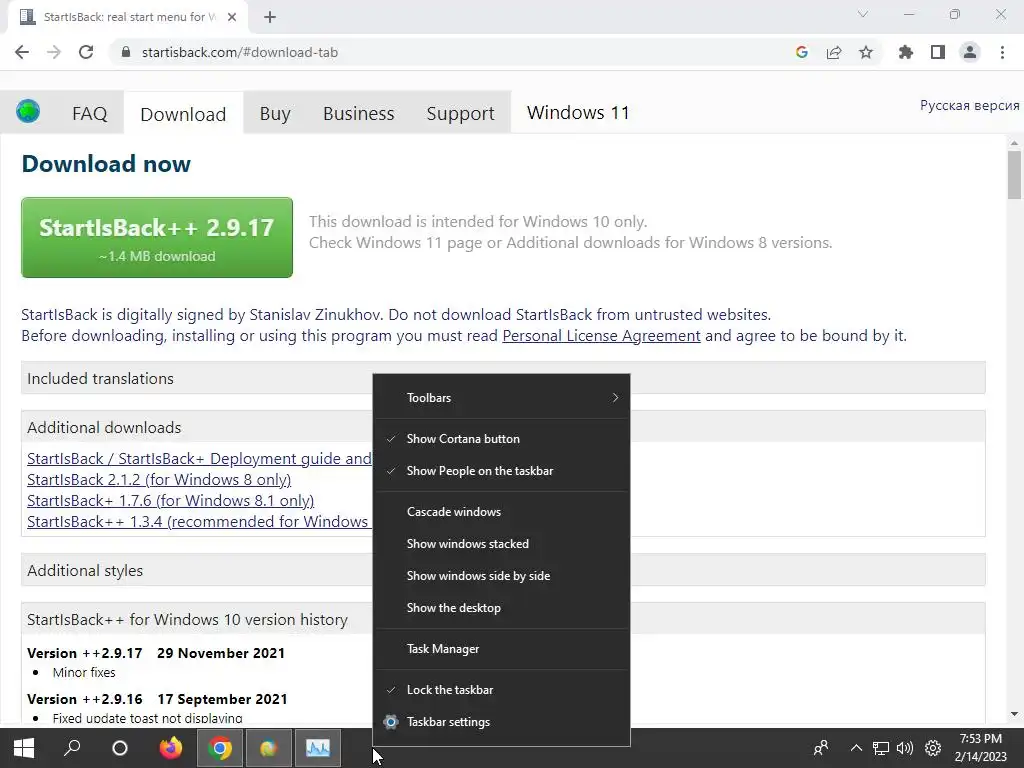Click the share page icon
This screenshot has width=1024, height=768.
pos(834,52)
